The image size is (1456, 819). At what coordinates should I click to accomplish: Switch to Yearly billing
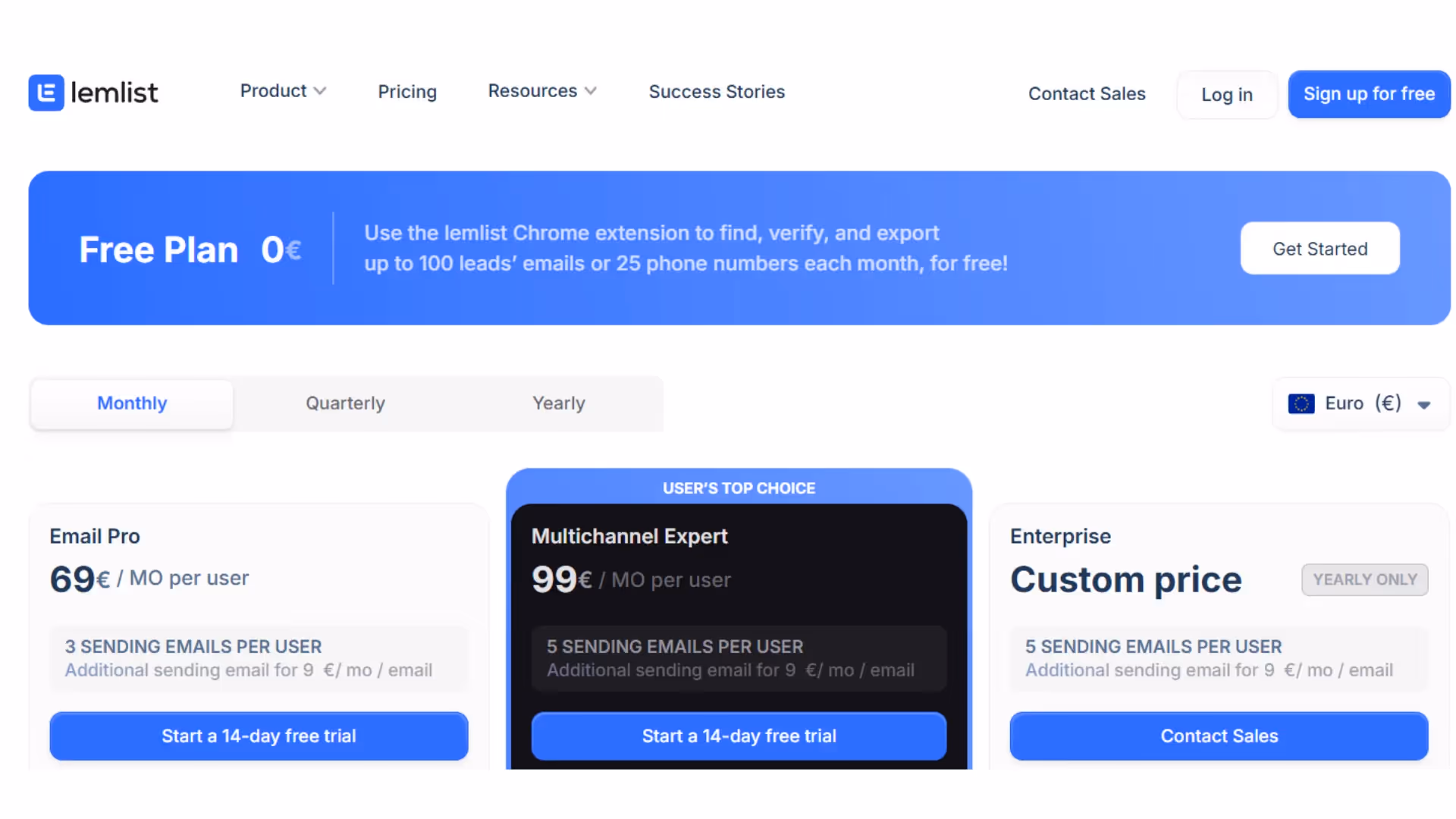pos(559,403)
